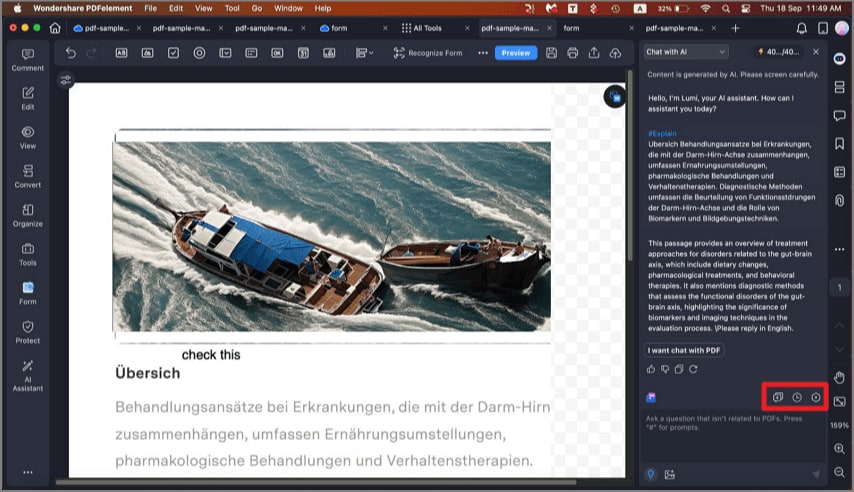The height and width of the screenshot is (492, 854).
Task: Go to home screen icon
Action: pos(55,28)
